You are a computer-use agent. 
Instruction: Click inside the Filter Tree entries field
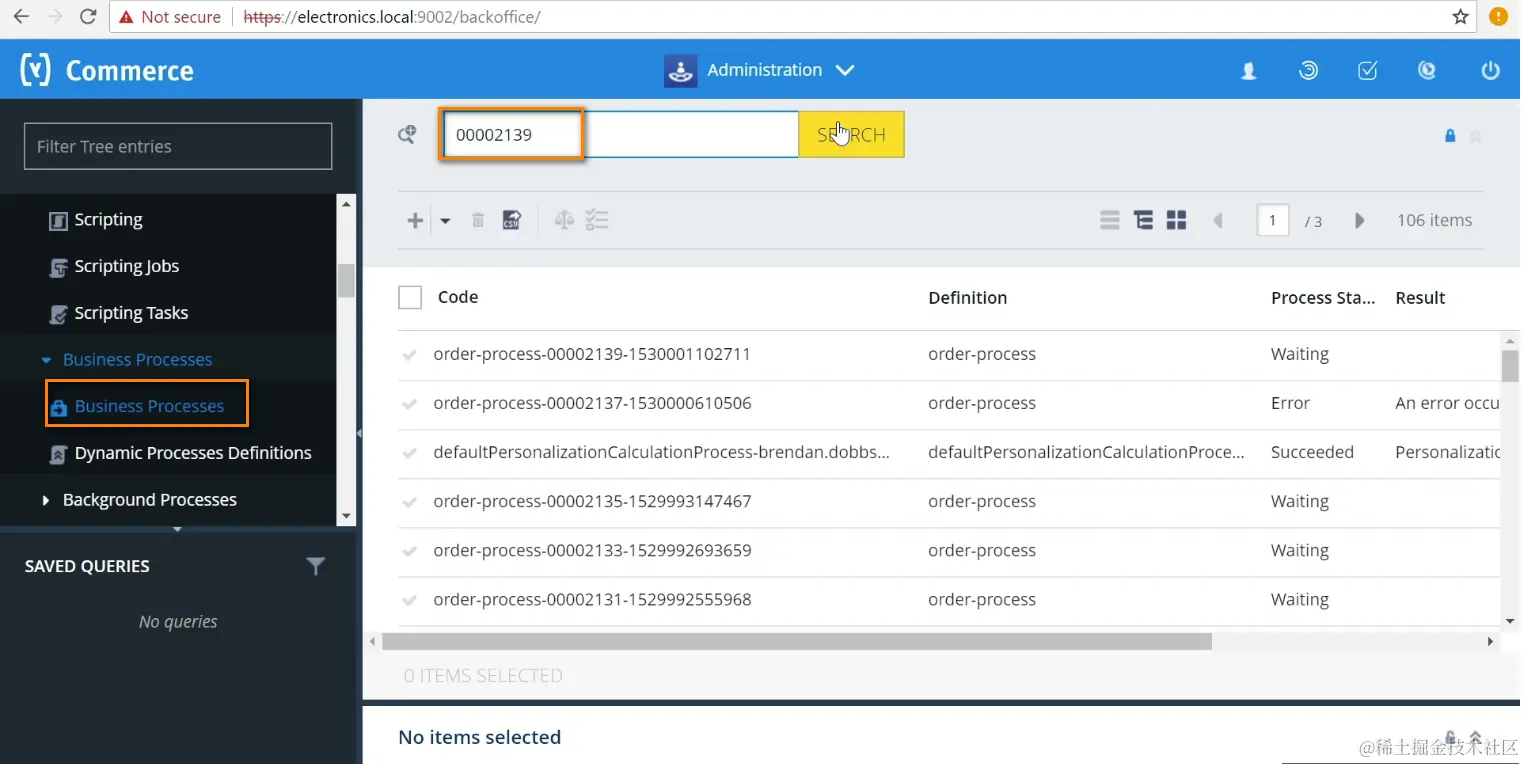177,146
